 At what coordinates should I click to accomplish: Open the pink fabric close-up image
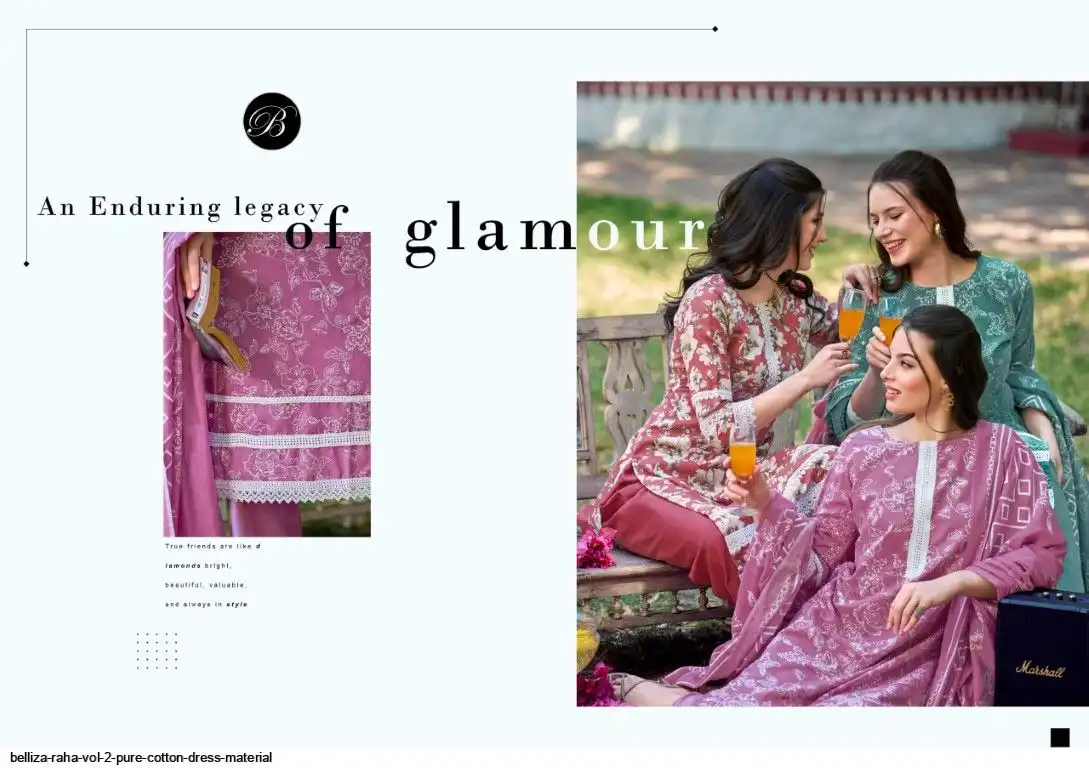pos(267,384)
